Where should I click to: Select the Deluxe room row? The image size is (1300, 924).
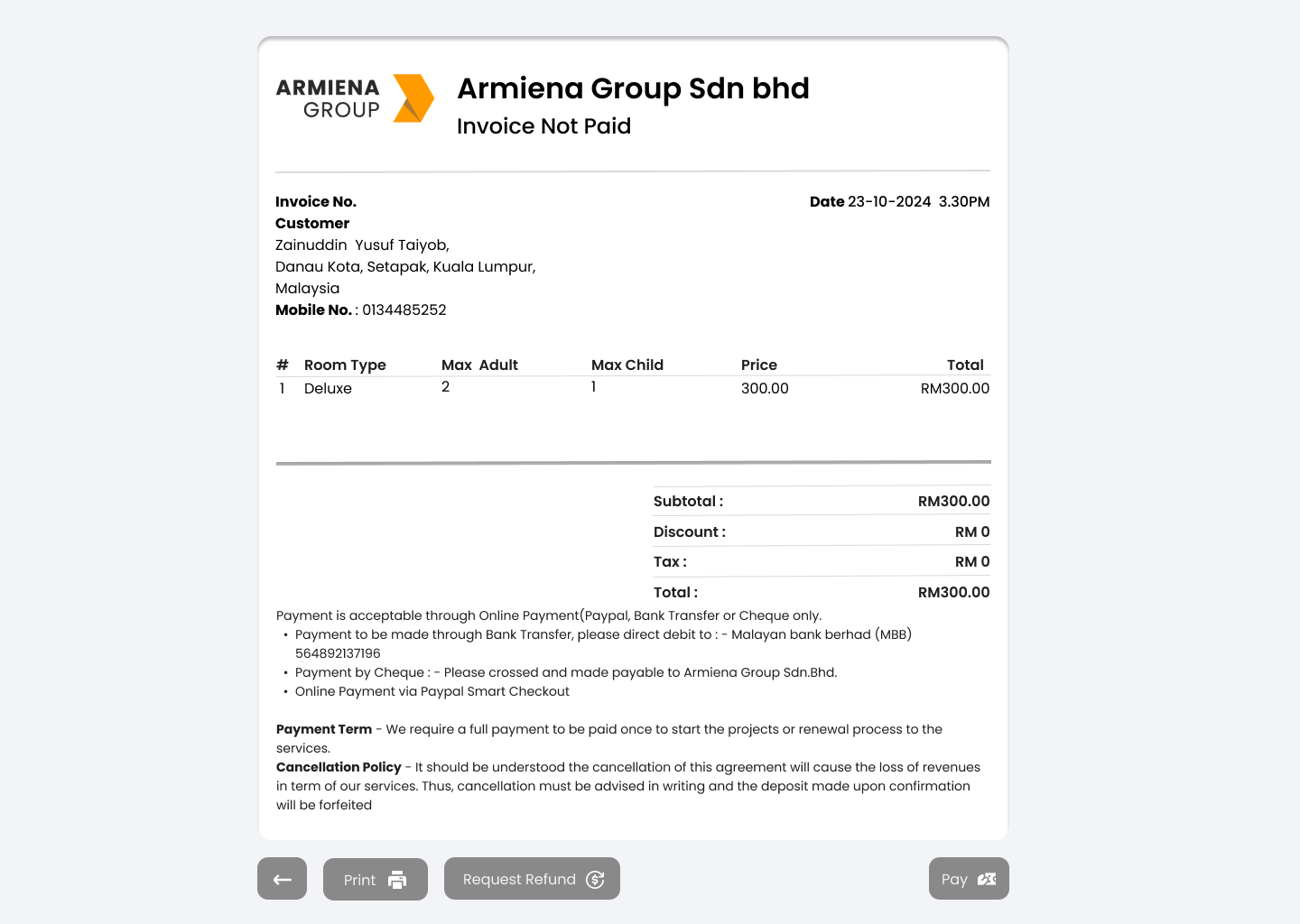[328, 389]
